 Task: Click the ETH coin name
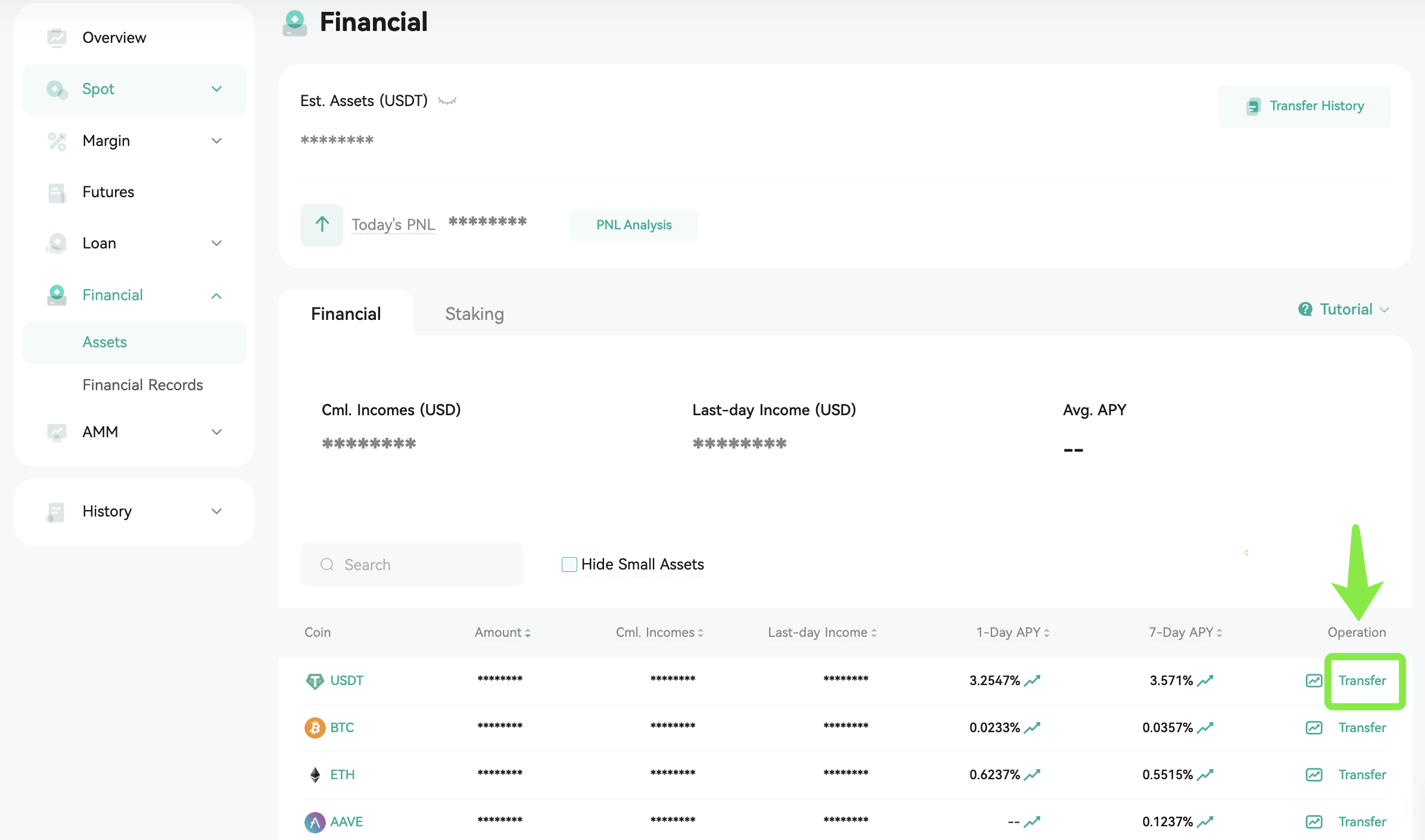343,774
